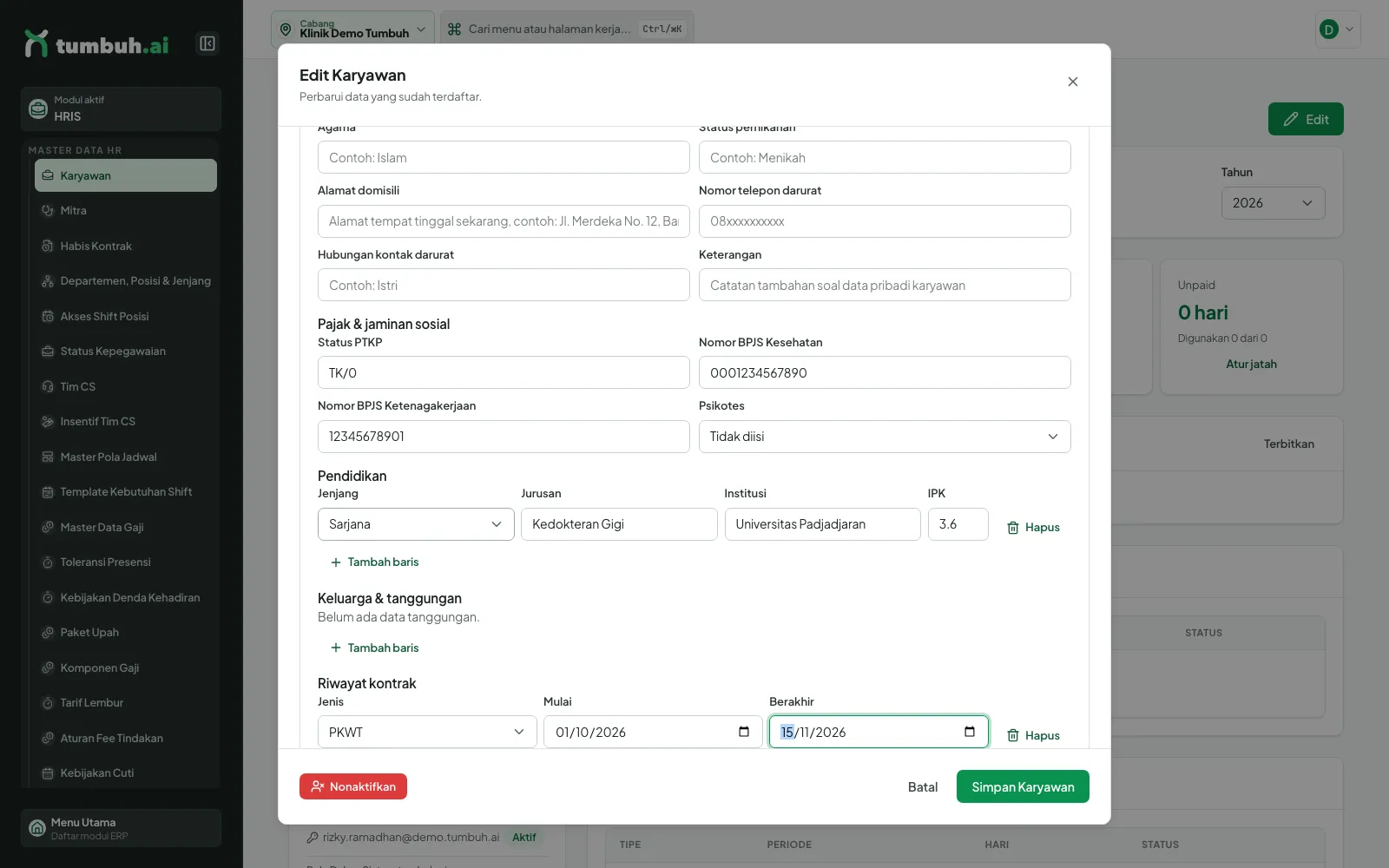This screenshot has height=868, width=1389.
Task: Focus the Nomor BPJS Kesehatan field
Action: 885,372
